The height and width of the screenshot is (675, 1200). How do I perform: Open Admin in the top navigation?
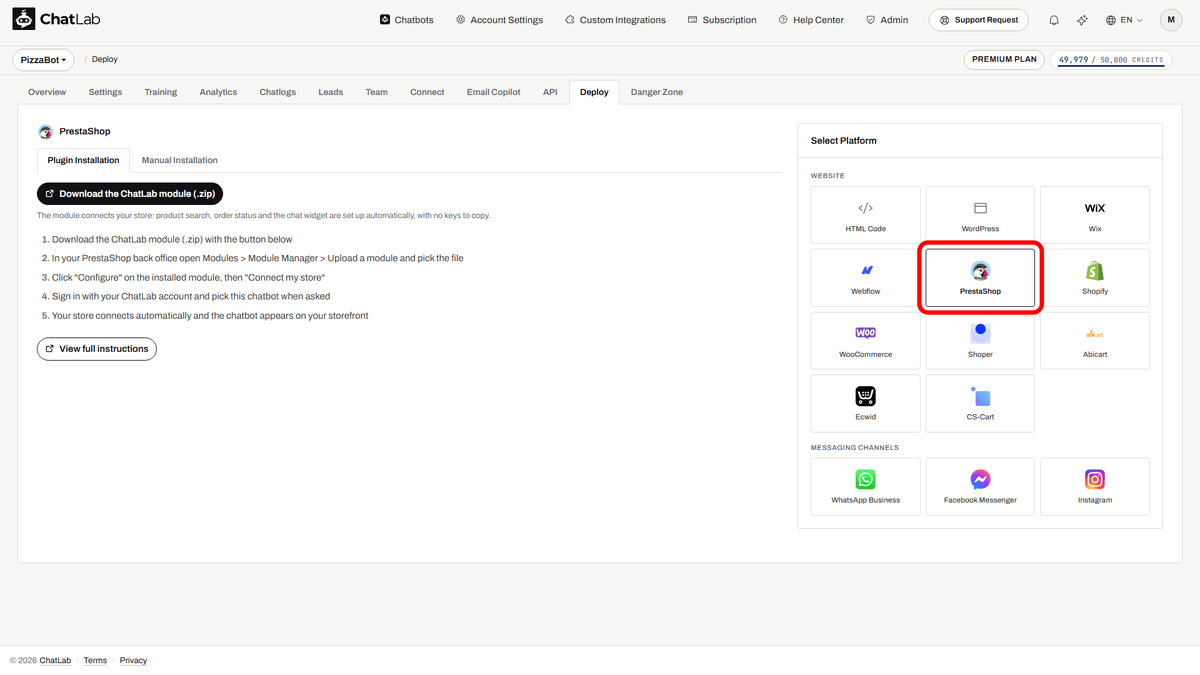pyautogui.click(x=886, y=20)
